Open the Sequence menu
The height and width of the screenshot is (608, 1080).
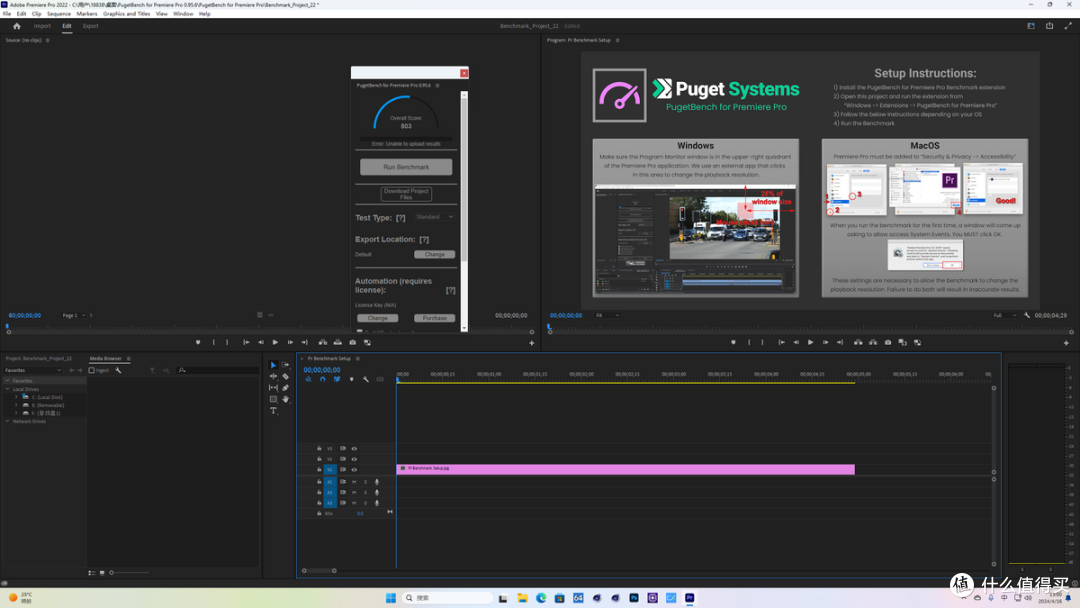pos(59,14)
